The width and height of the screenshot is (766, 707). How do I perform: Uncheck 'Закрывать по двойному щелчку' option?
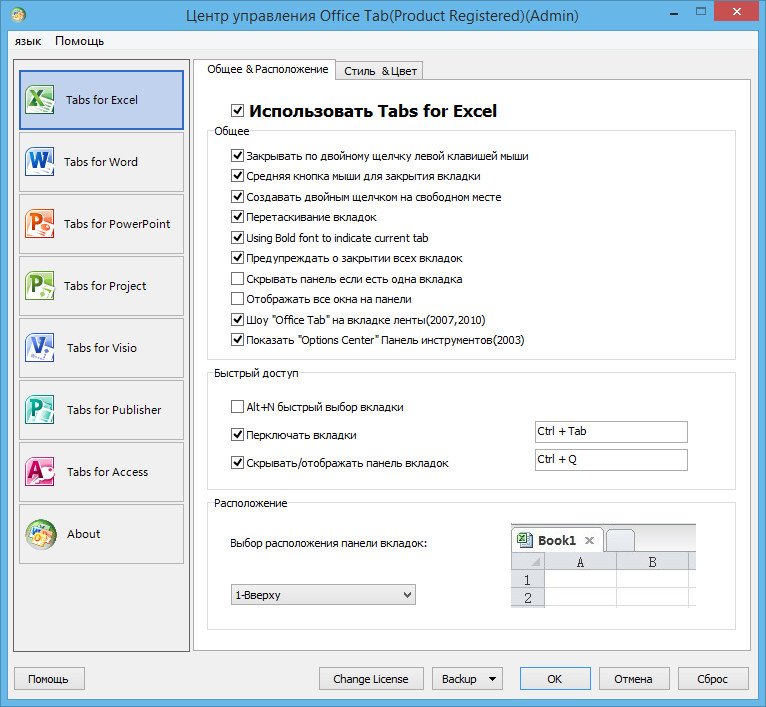[237, 156]
